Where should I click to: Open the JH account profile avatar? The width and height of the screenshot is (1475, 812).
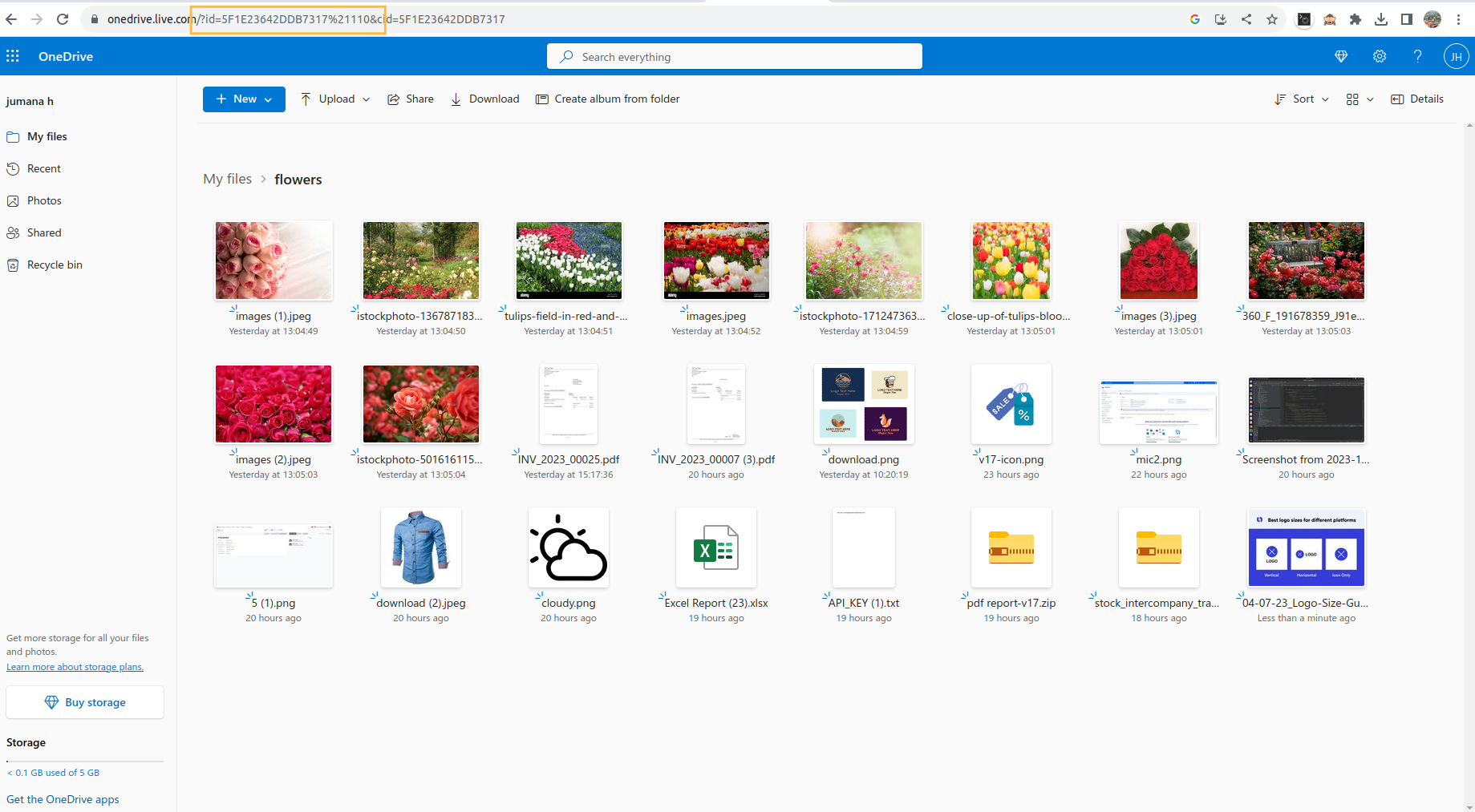[1455, 56]
